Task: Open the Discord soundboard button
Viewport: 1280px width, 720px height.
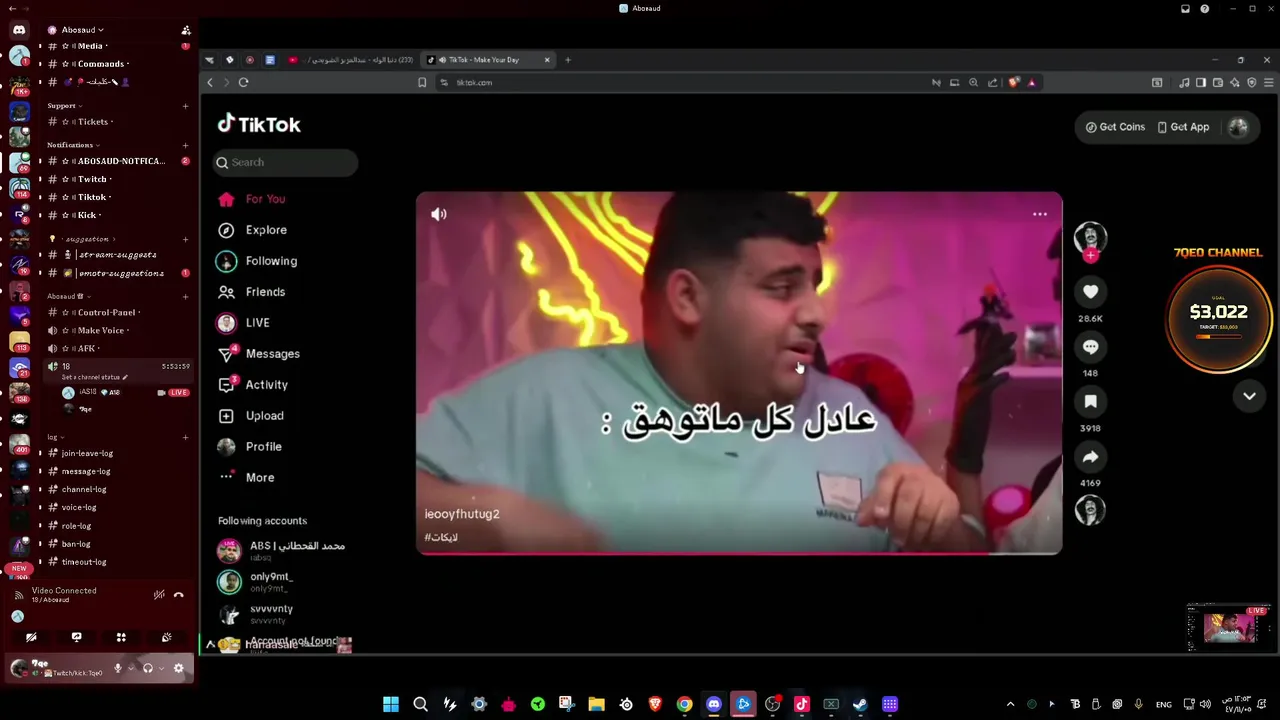Action: (x=166, y=637)
